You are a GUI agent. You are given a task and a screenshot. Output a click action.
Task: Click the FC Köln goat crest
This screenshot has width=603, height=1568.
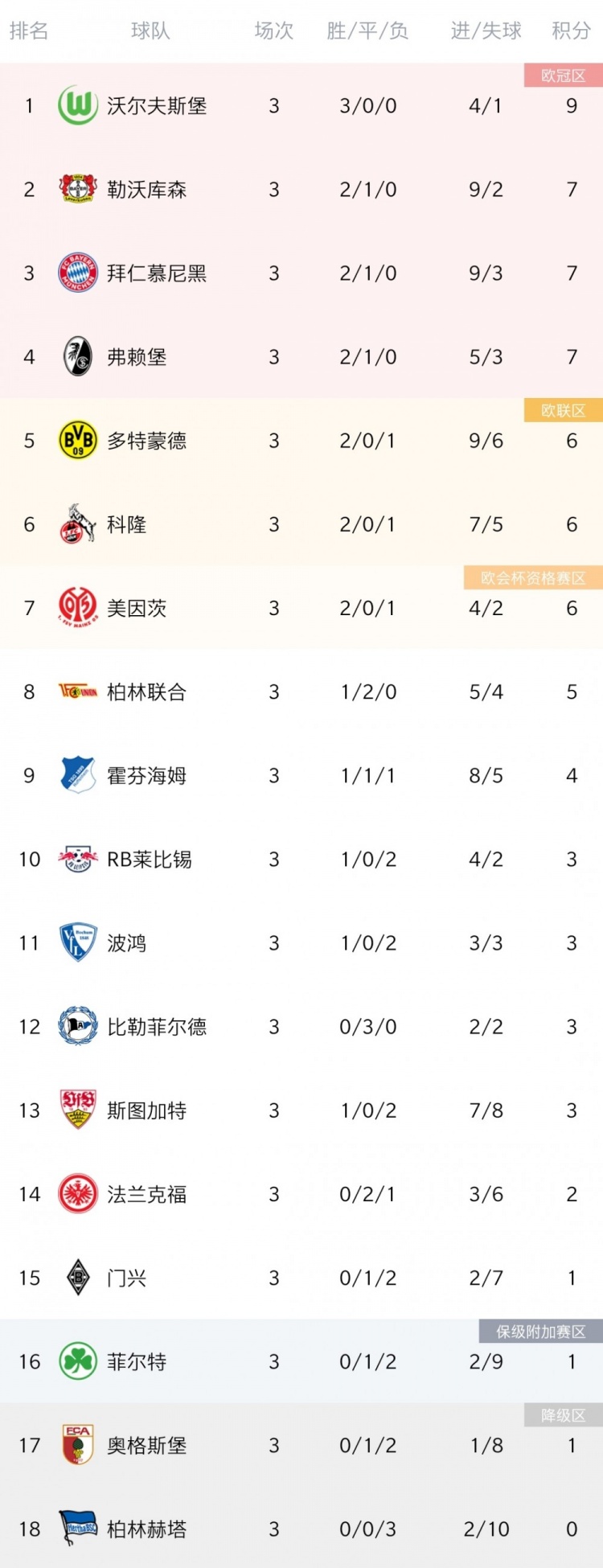click(x=78, y=523)
